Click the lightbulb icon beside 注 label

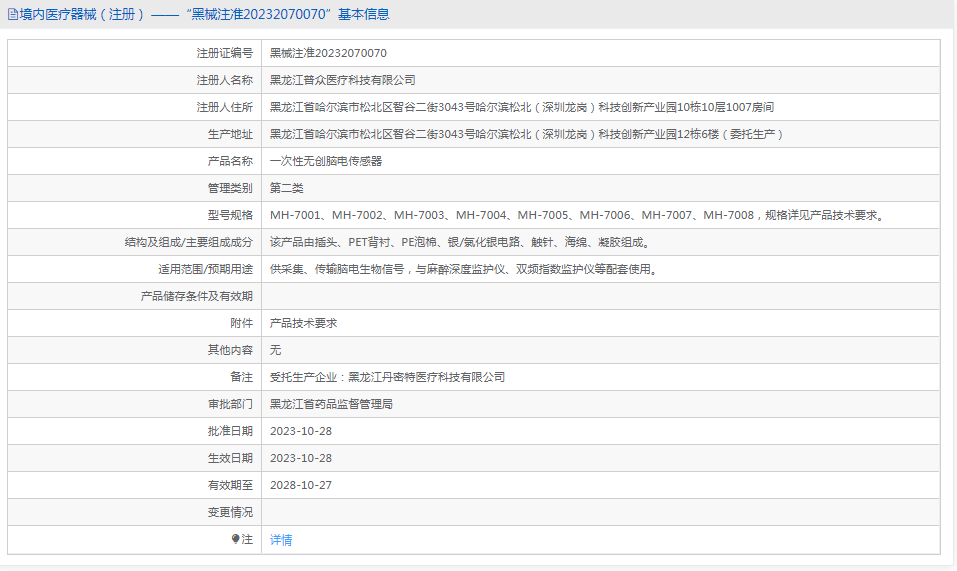236,539
